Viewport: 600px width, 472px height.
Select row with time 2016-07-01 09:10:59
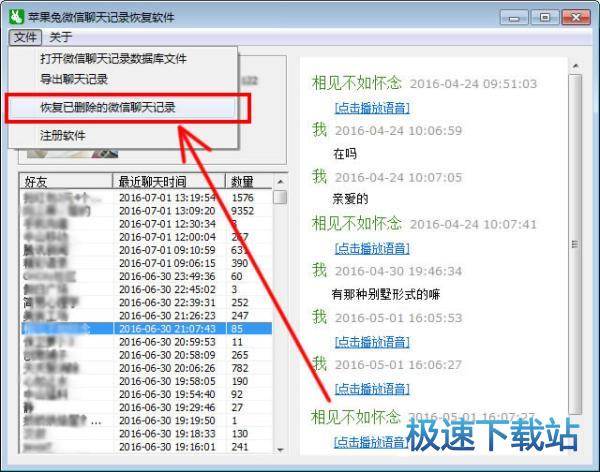(x=147, y=250)
